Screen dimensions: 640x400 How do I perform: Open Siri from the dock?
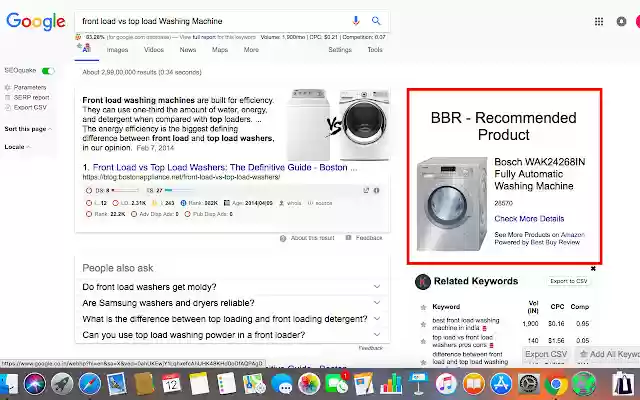35,383
